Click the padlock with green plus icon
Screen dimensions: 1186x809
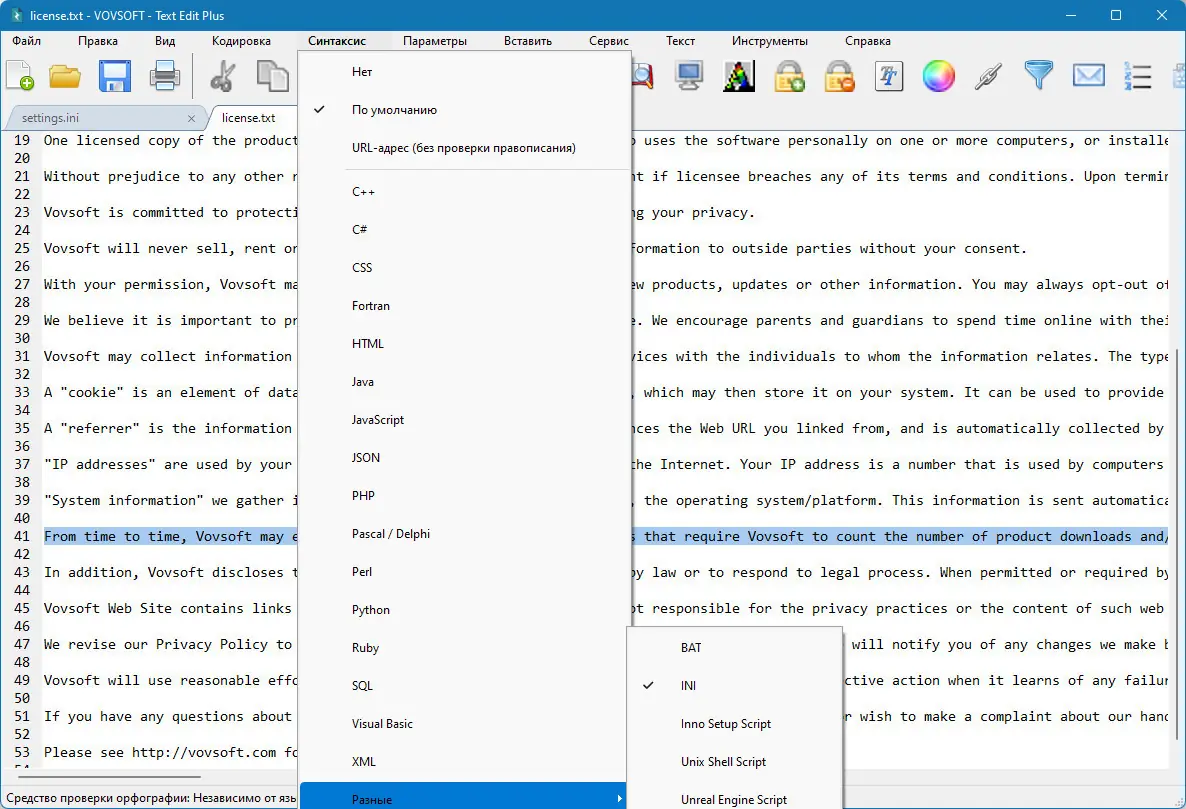pyautogui.click(x=789, y=76)
